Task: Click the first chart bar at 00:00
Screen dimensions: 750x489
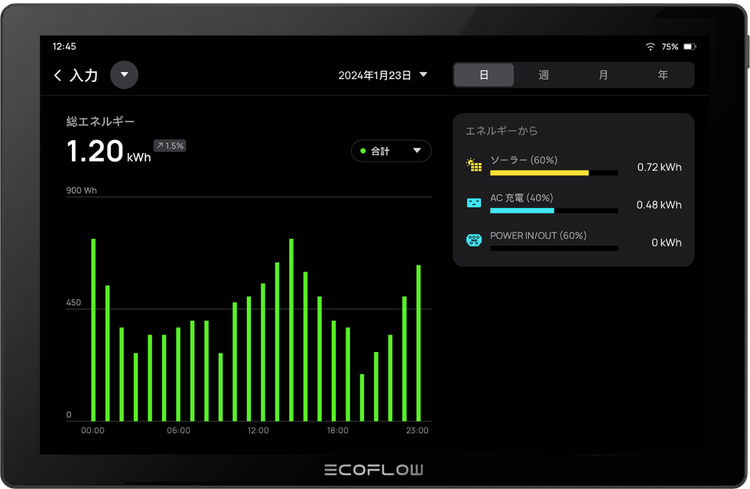Action: (x=93, y=329)
